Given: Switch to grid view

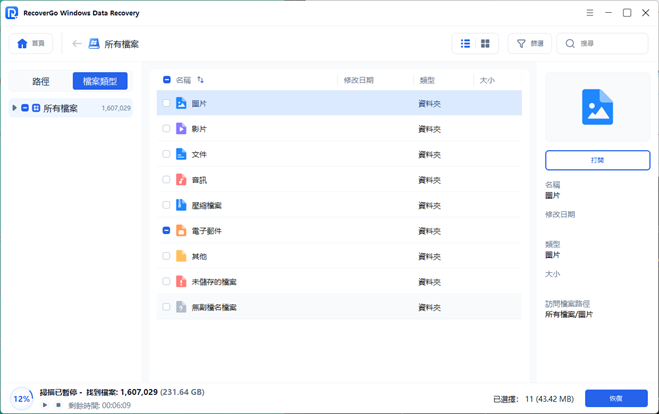Looking at the screenshot, I should click(485, 44).
